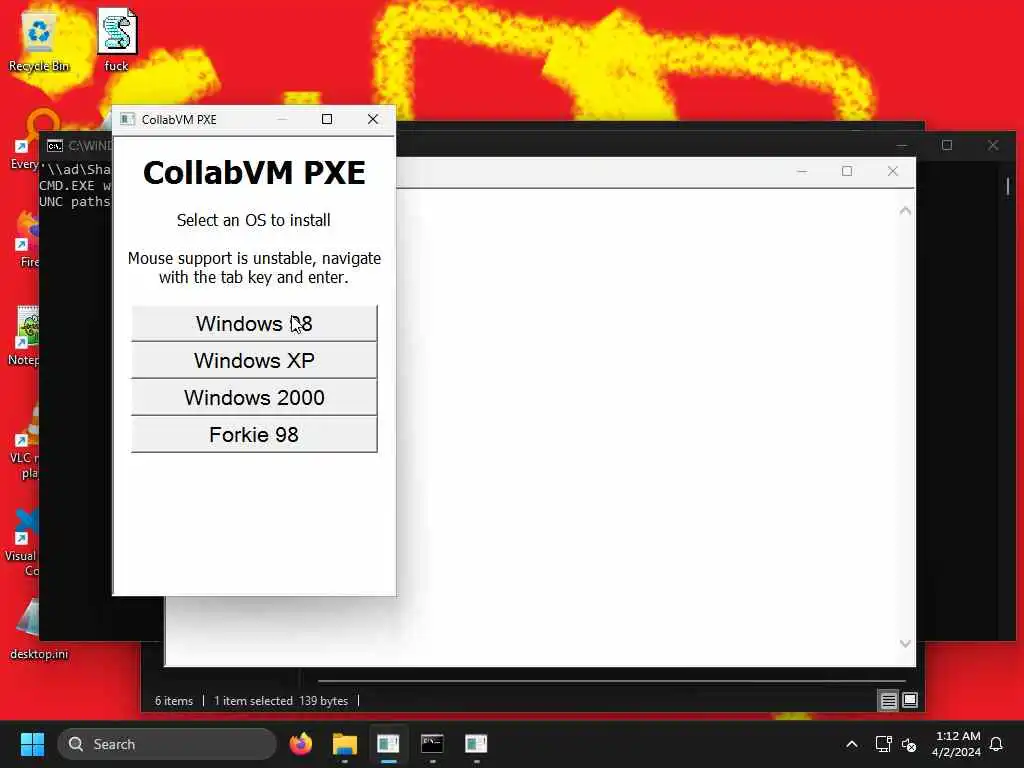The height and width of the screenshot is (768, 1024).
Task: Click the '6 items' status bar text
Action: (174, 701)
